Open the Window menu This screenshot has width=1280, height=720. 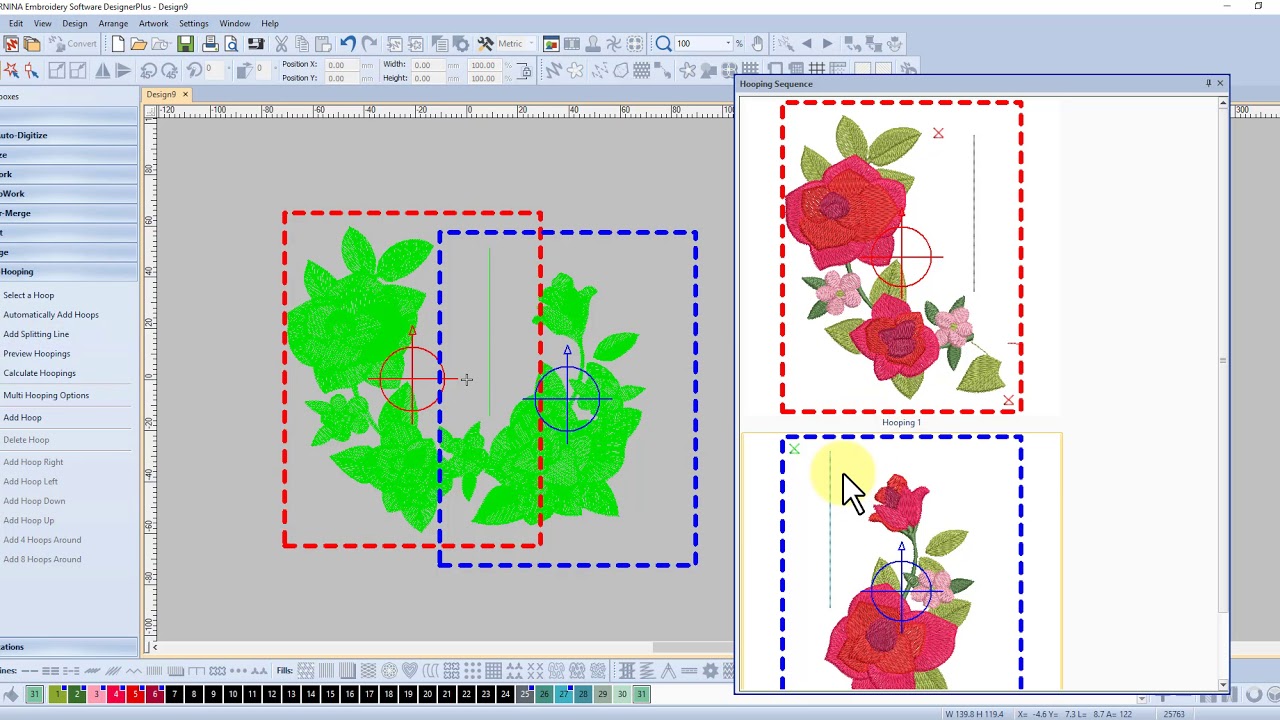[235, 23]
